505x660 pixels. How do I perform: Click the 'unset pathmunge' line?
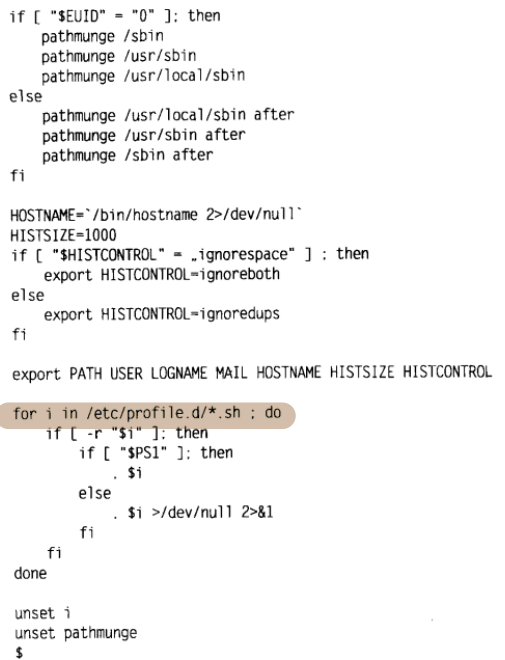76,633
